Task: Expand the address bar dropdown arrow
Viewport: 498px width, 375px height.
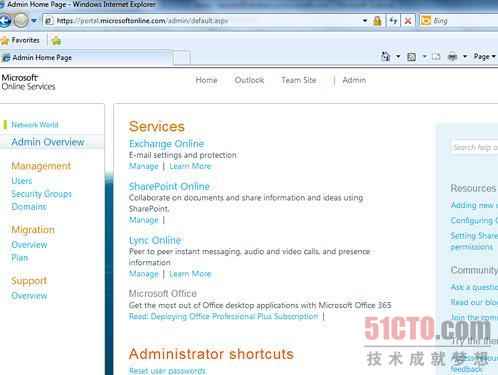Action: click(365, 21)
